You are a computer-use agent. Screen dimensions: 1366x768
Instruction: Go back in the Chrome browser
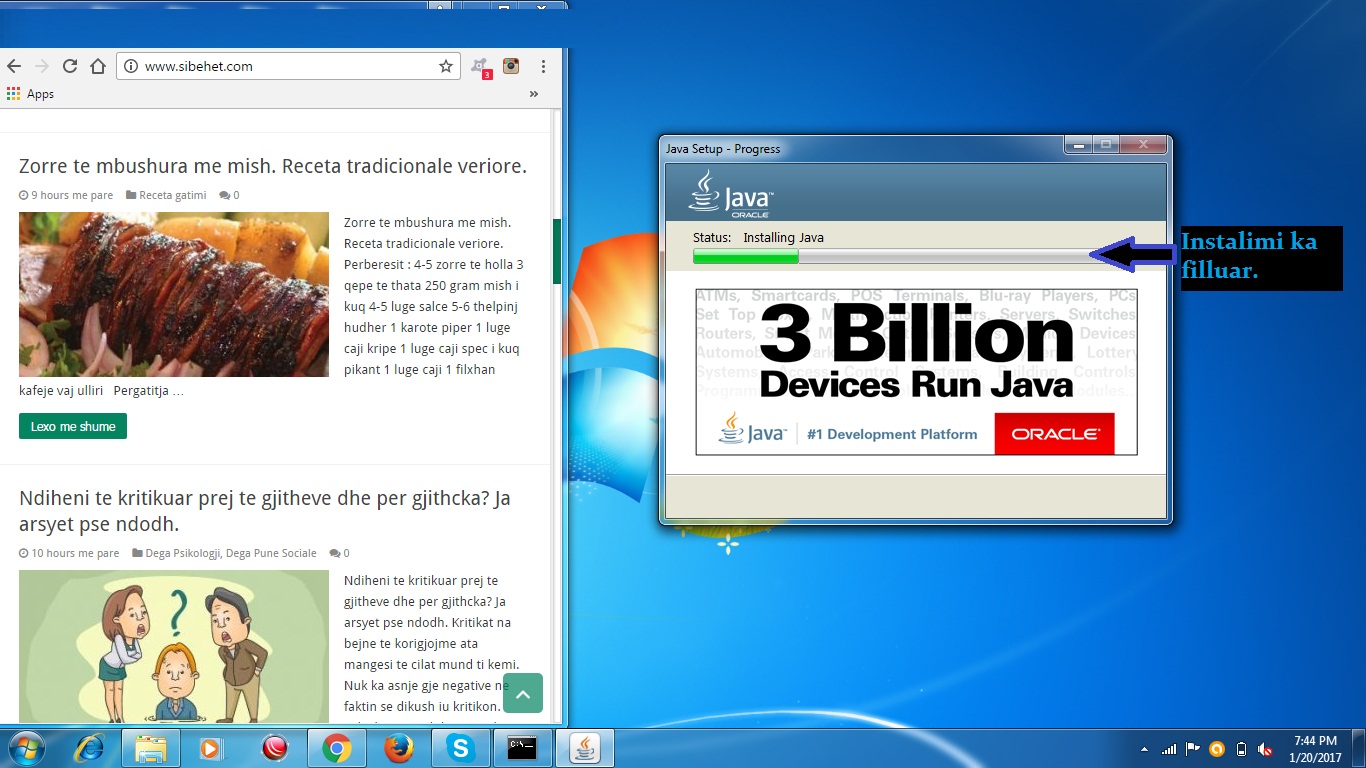(x=13, y=66)
